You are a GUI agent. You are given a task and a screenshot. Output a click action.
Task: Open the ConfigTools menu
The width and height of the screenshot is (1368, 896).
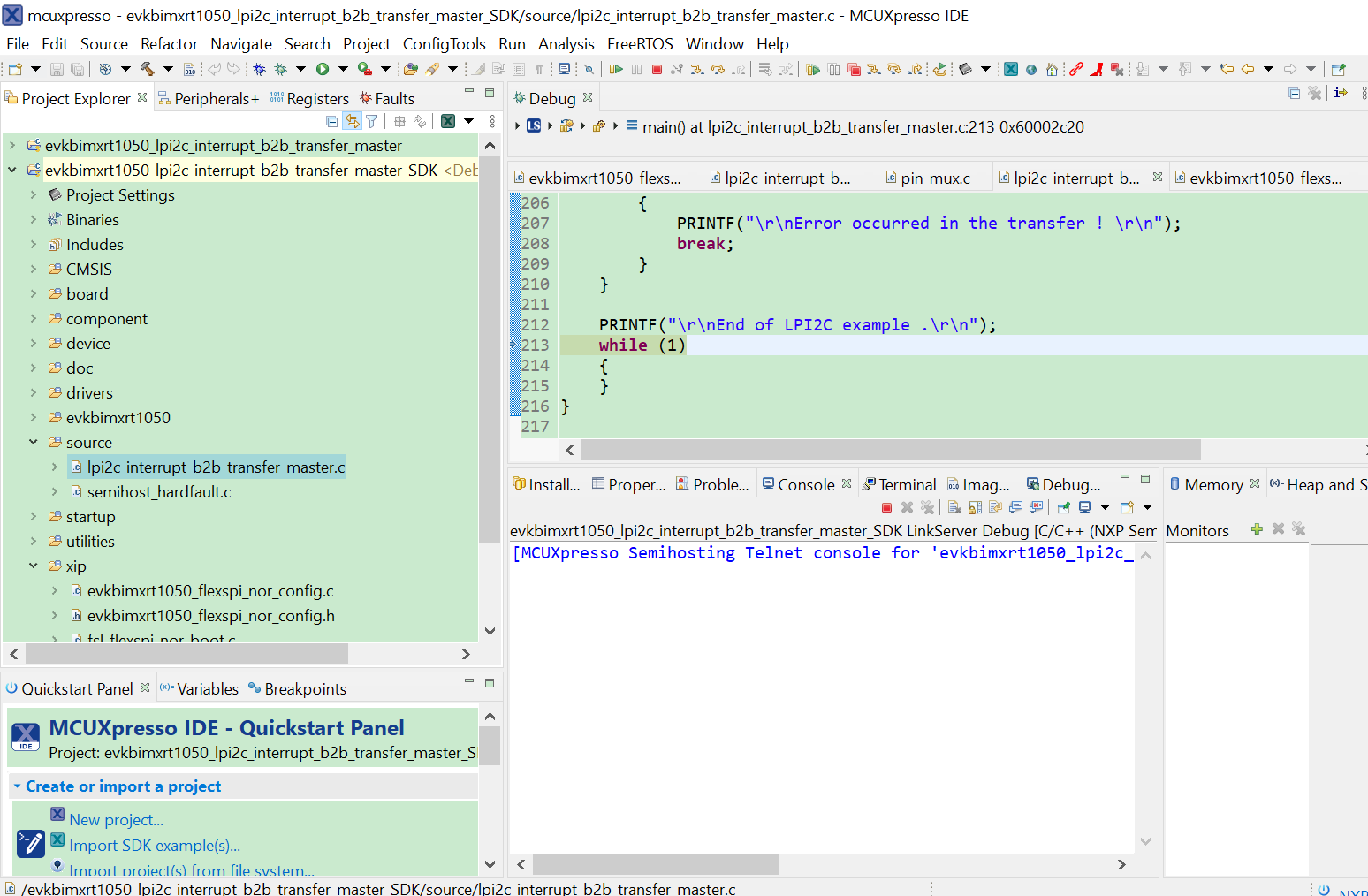pyautogui.click(x=444, y=44)
